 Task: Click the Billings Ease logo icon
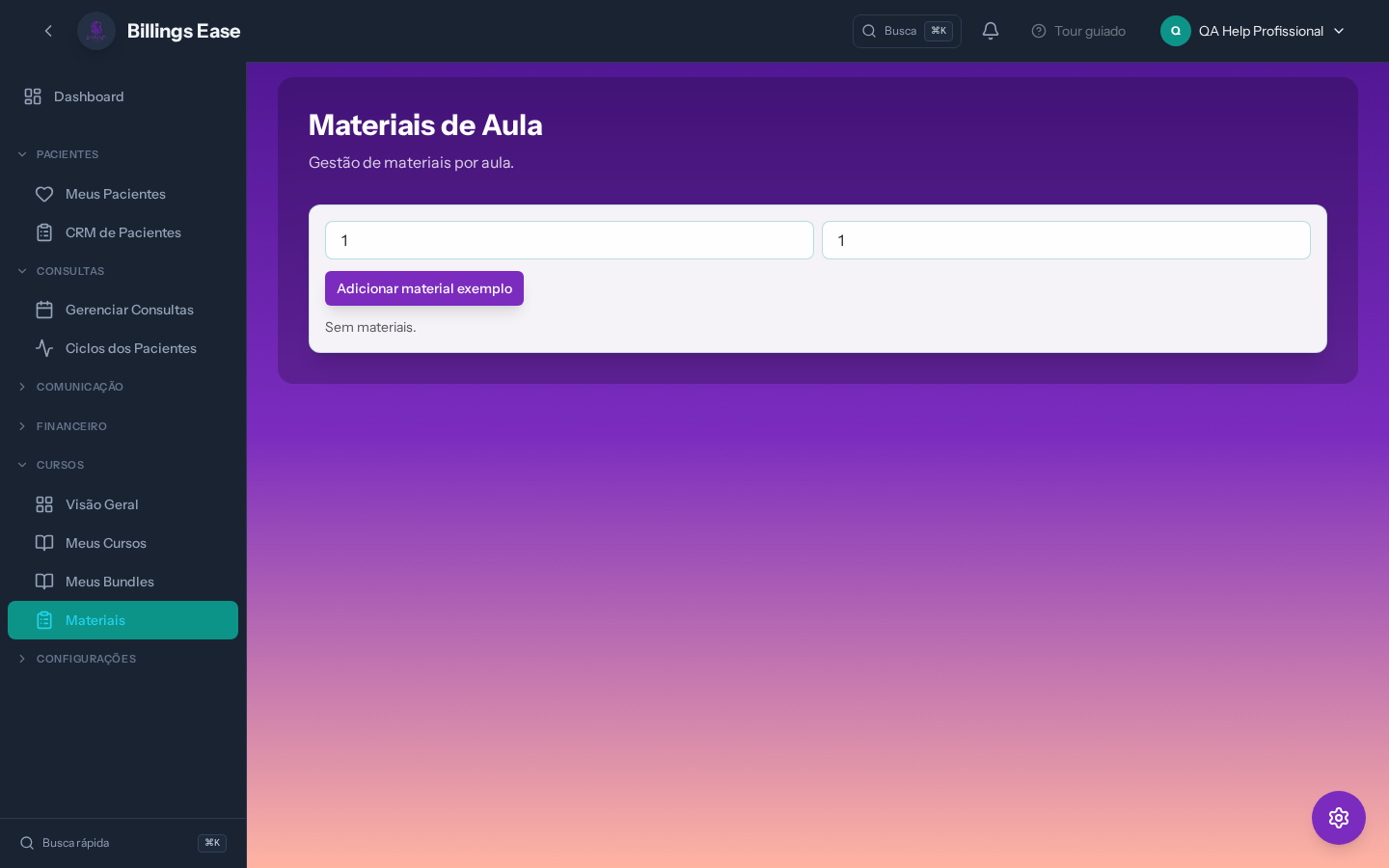coord(96,31)
